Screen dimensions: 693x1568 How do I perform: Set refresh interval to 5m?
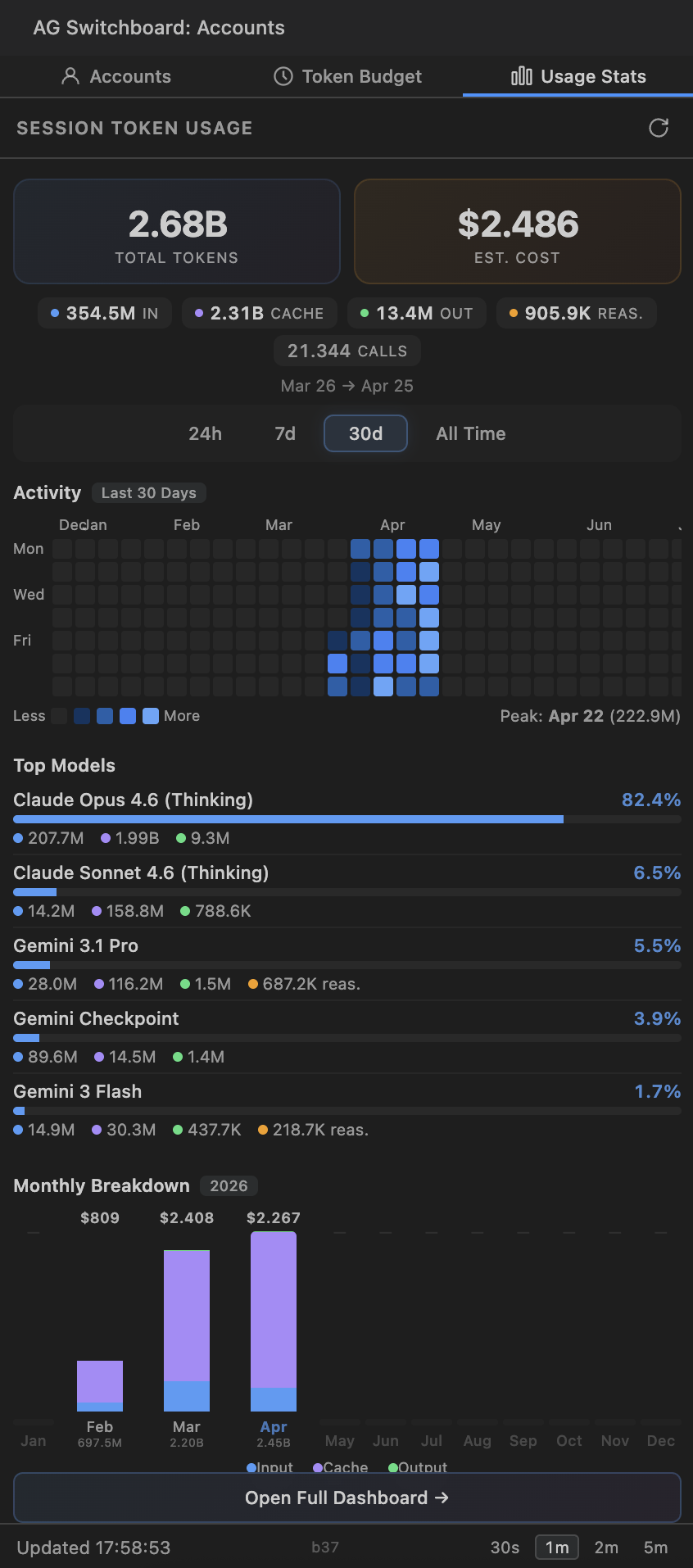pyautogui.click(x=655, y=1548)
